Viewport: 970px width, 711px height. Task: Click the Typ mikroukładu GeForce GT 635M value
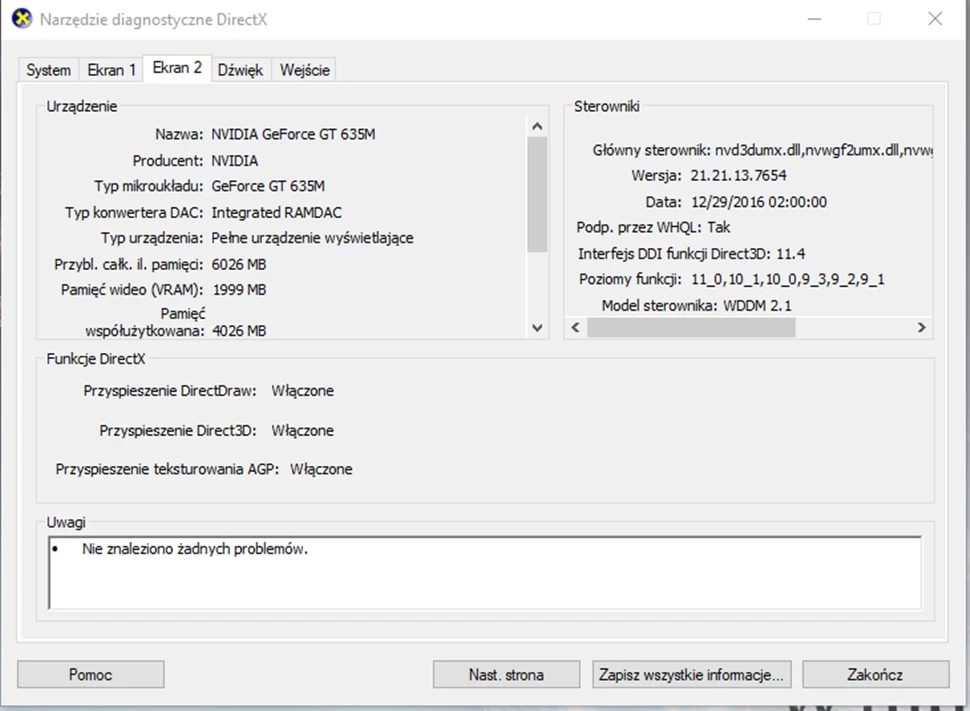pyautogui.click(x=268, y=186)
